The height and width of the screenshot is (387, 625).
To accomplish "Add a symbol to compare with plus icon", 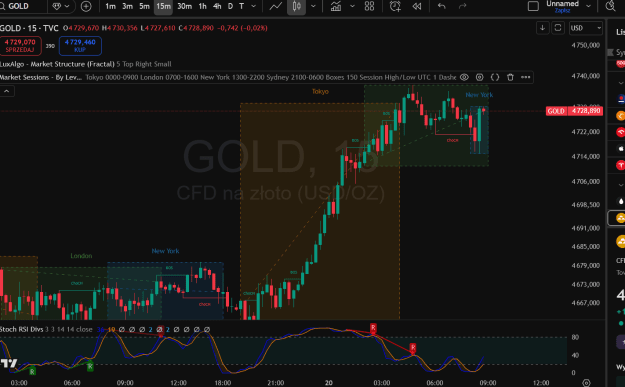I will (86, 6).
